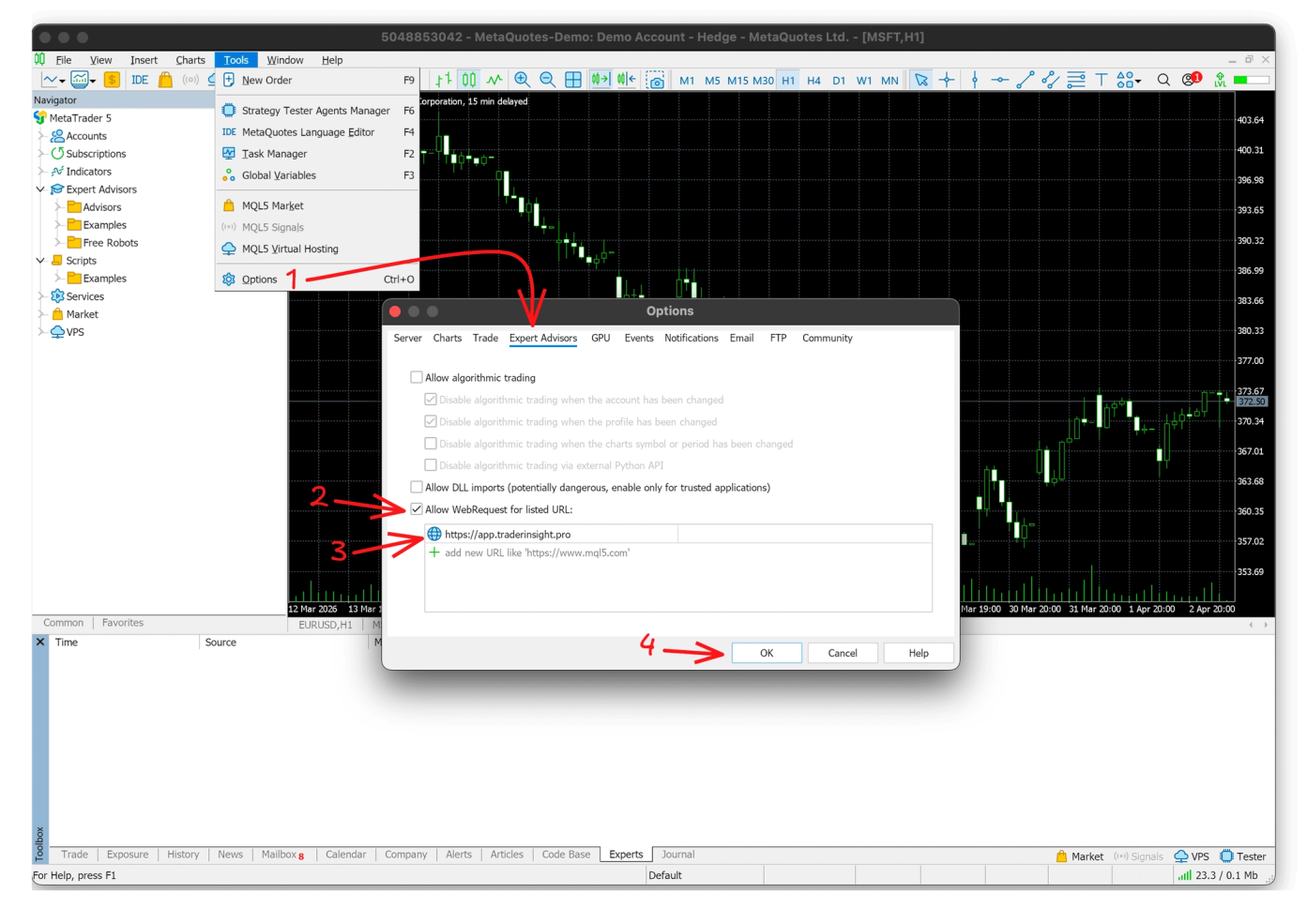The width and height of the screenshot is (1307, 924).
Task: Toggle disable trading when profile changed checkbox
Action: (x=431, y=421)
